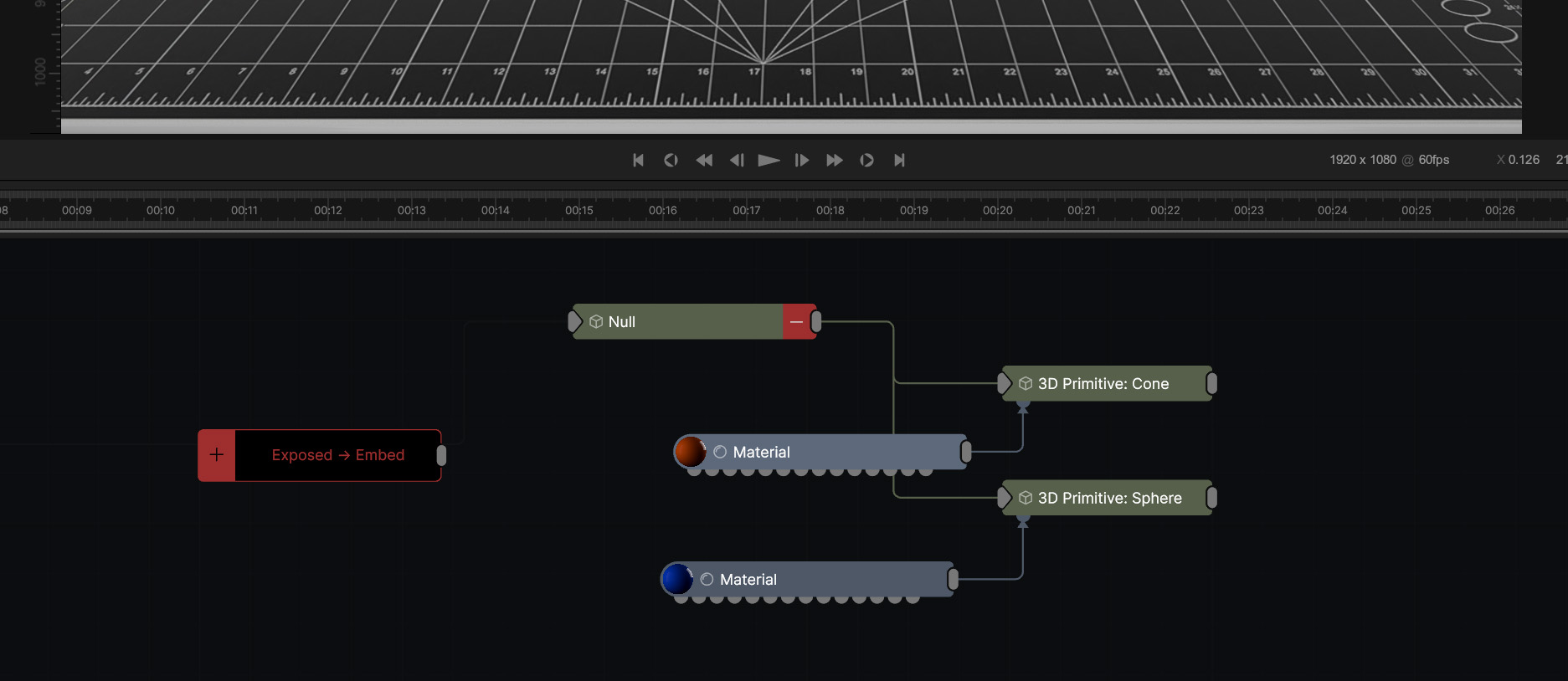The height and width of the screenshot is (681, 1568).
Task: Click the 60fps frame rate label
Action: [1433, 160]
